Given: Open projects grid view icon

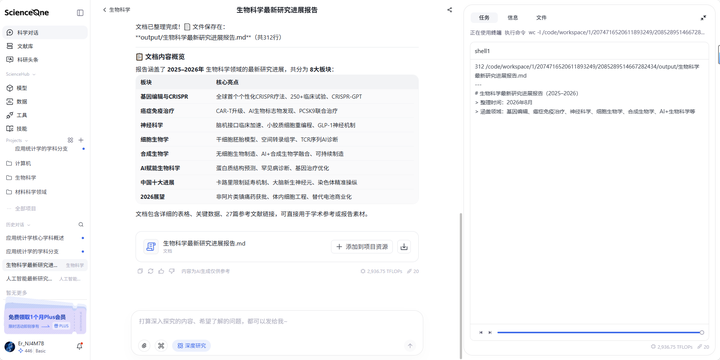Looking at the screenshot, I should point(70,140).
